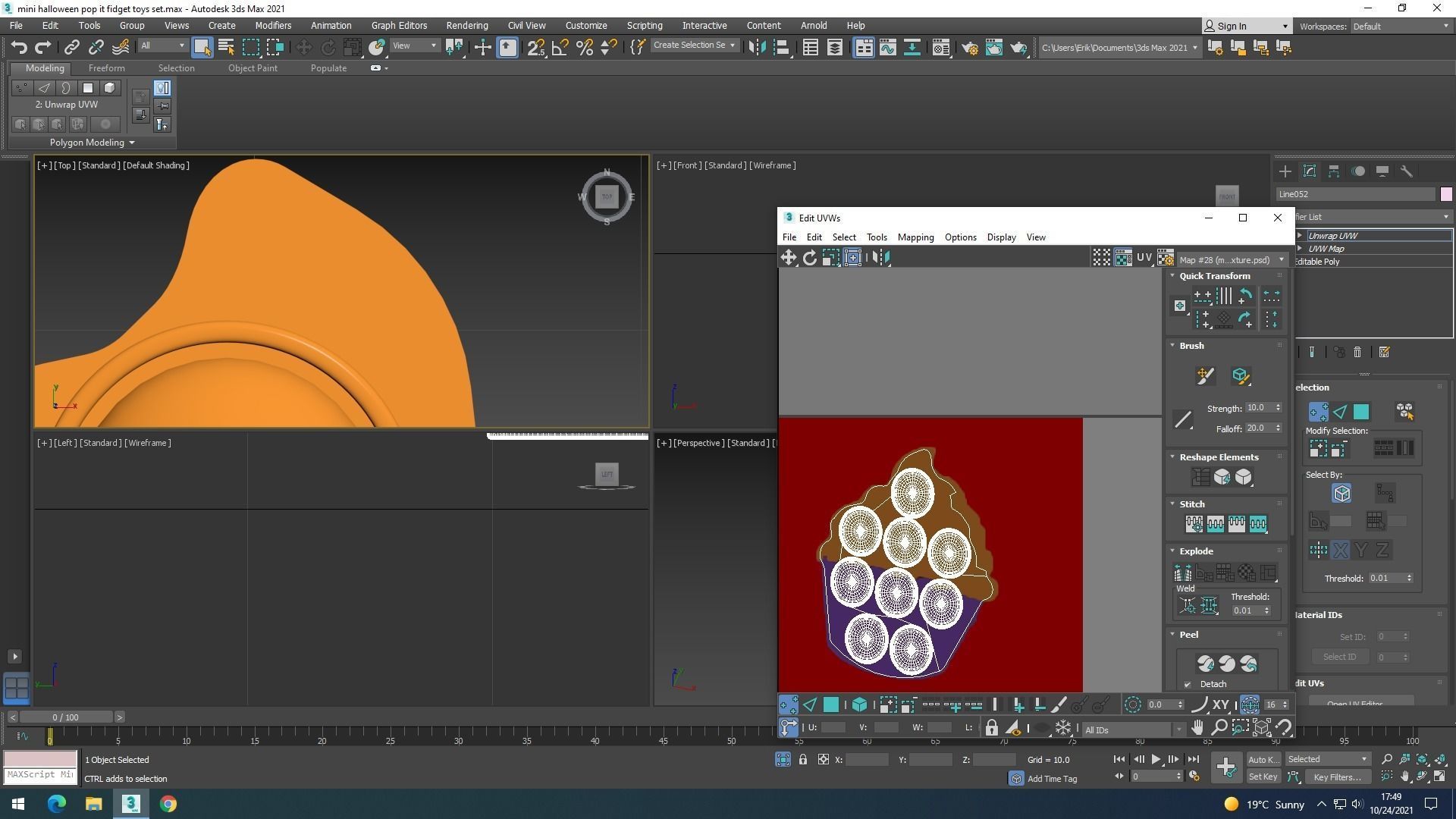This screenshot has width=1456, height=819.
Task: Select the Pan View hand icon in Edit UVWs
Action: point(1197,728)
